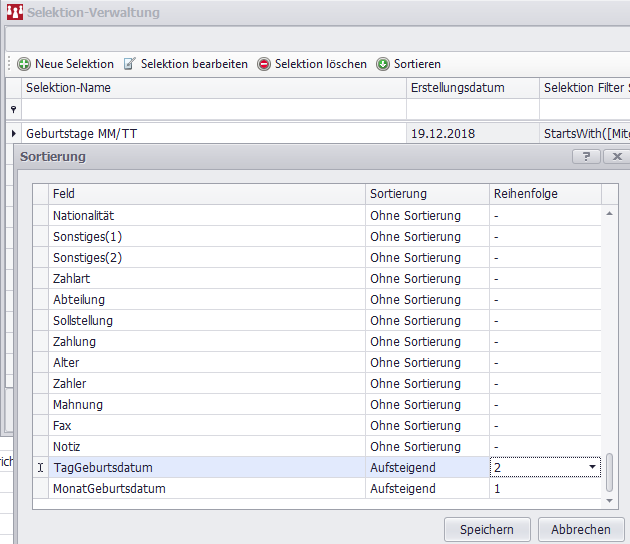Open Reihenfolge dropdown for TagGeburtsdatum
This screenshot has width=630, height=544.
[592, 468]
